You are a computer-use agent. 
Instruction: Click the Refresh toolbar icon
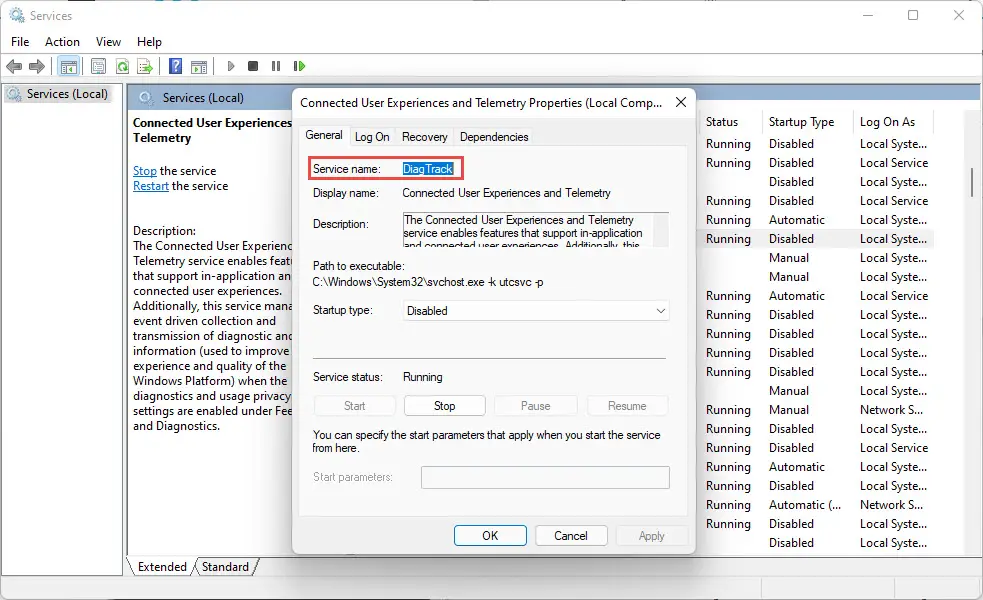click(122, 66)
